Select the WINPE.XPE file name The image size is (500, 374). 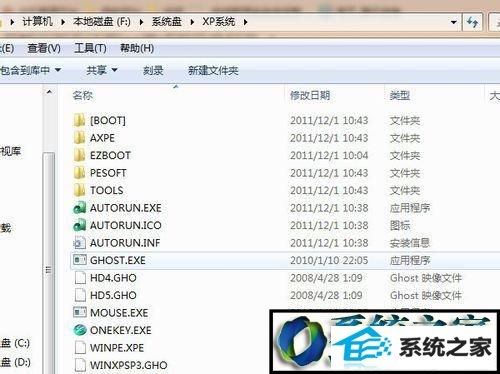pyautogui.click(x=117, y=348)
